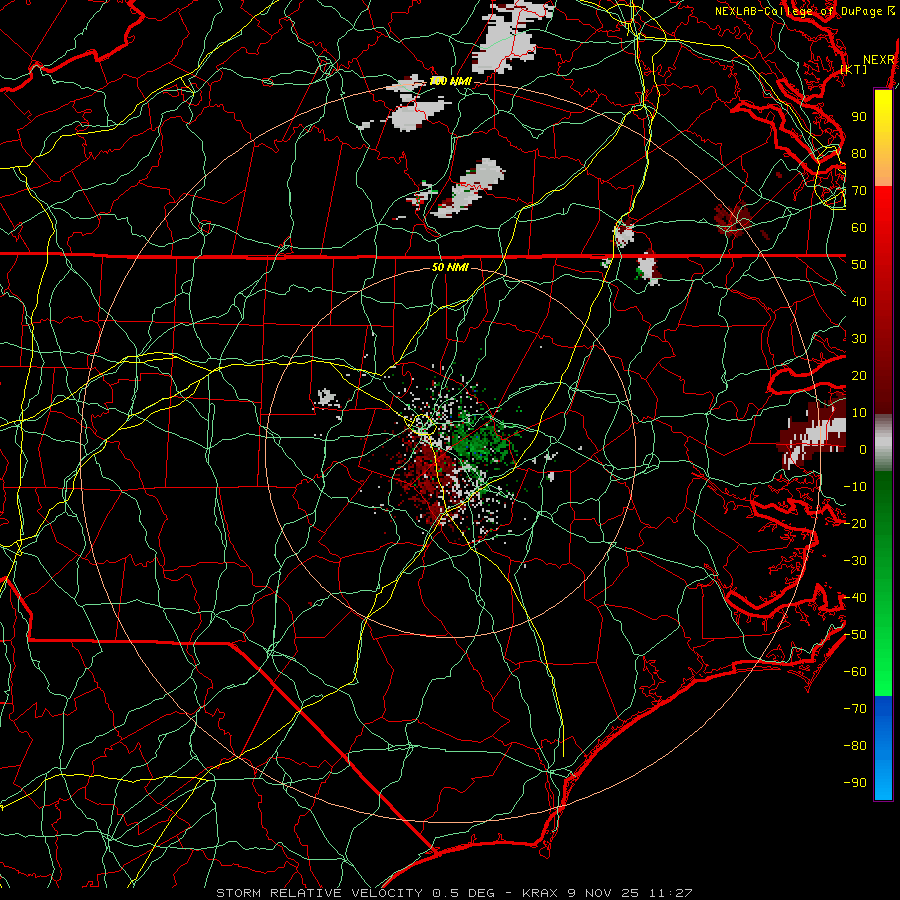Click the 90 value on the velocity scale
This screenshot has width=900, height=900.
[859, 117]
